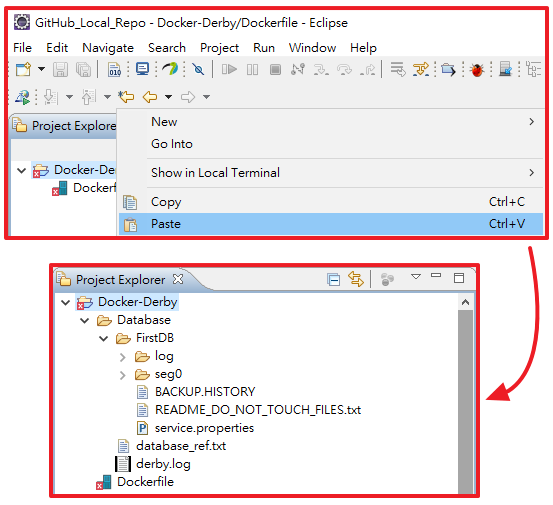Open the Run menu
The width and height of the screenshot is (553, 505).
(x=264, y=48)
